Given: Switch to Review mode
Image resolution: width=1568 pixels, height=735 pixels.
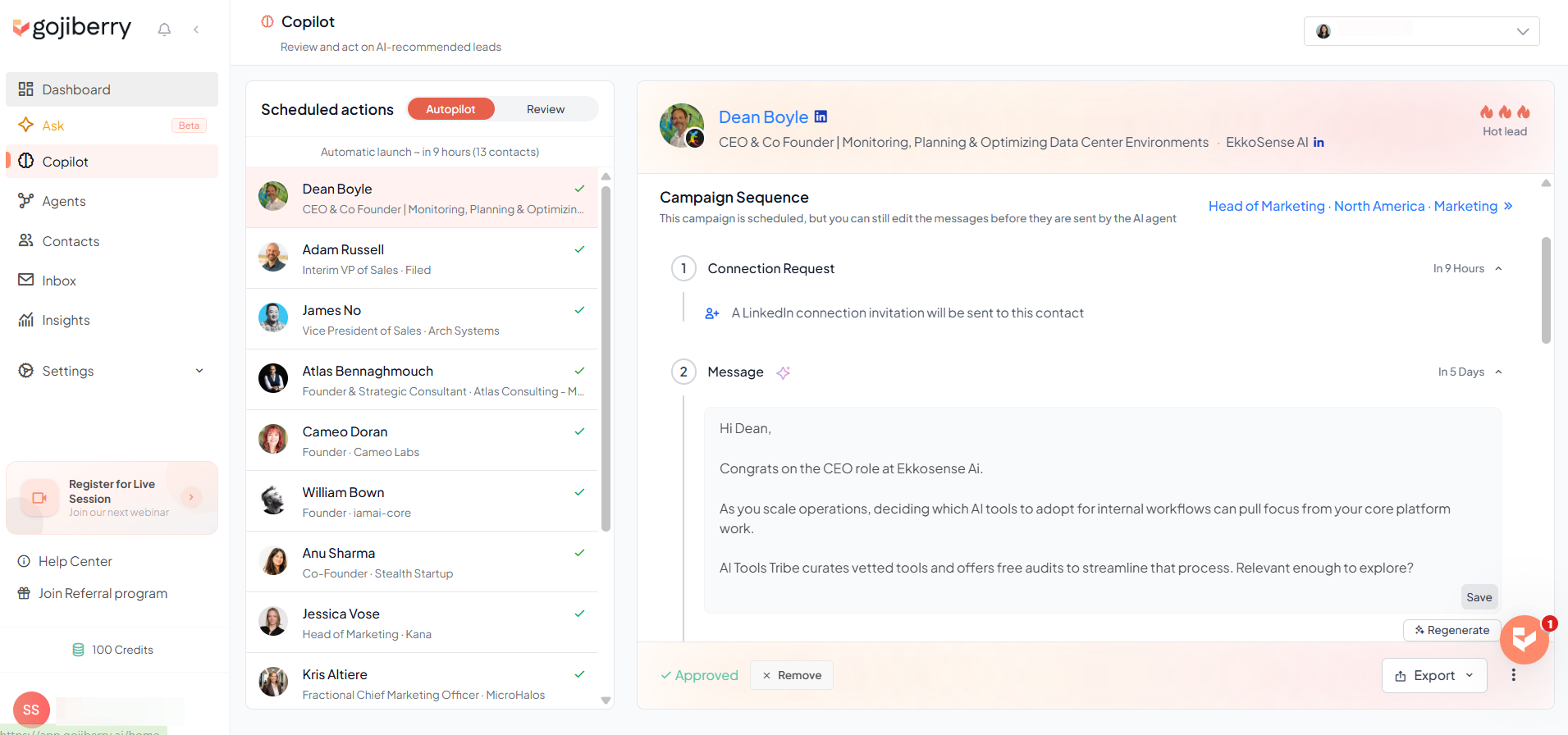Looking at the screenshot, I should click(x=546, y=109).
